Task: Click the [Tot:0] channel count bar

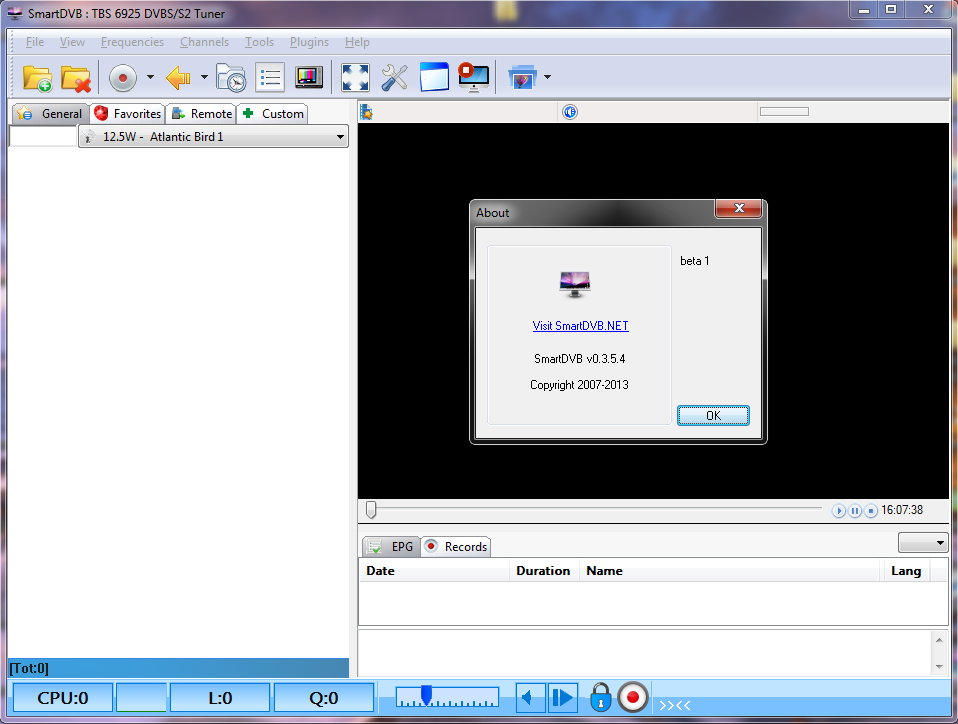Action: click(178, 668)
